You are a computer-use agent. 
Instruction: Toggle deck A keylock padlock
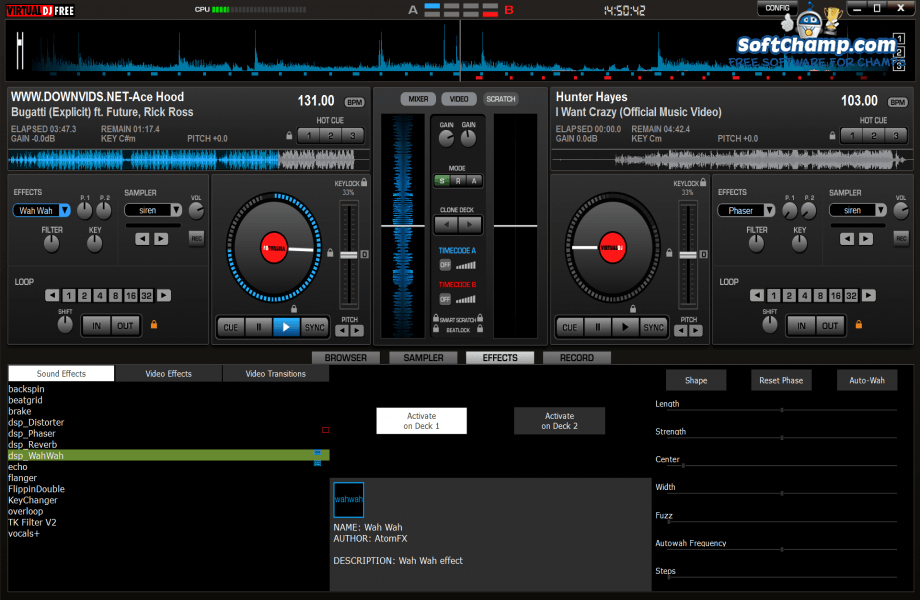point(364,182)
